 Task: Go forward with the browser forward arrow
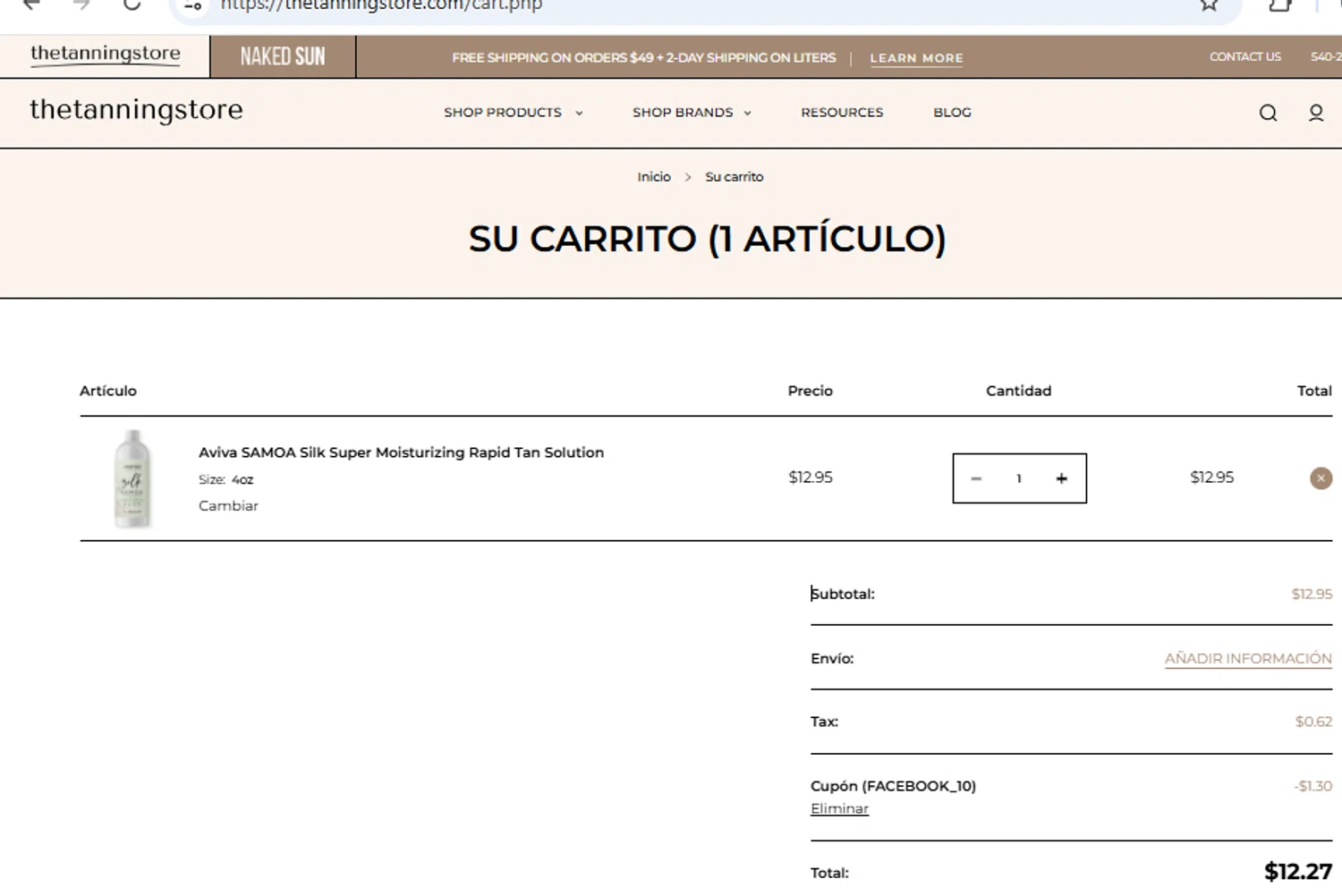pos(81,4)
